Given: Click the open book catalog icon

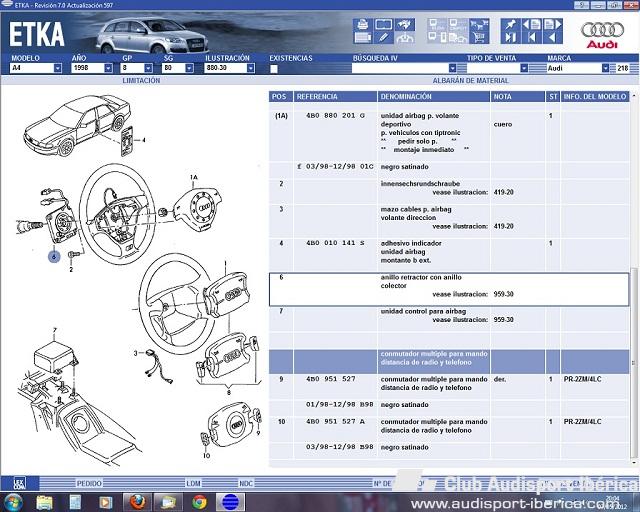Looking at the screenshot, I should (383, 24).
